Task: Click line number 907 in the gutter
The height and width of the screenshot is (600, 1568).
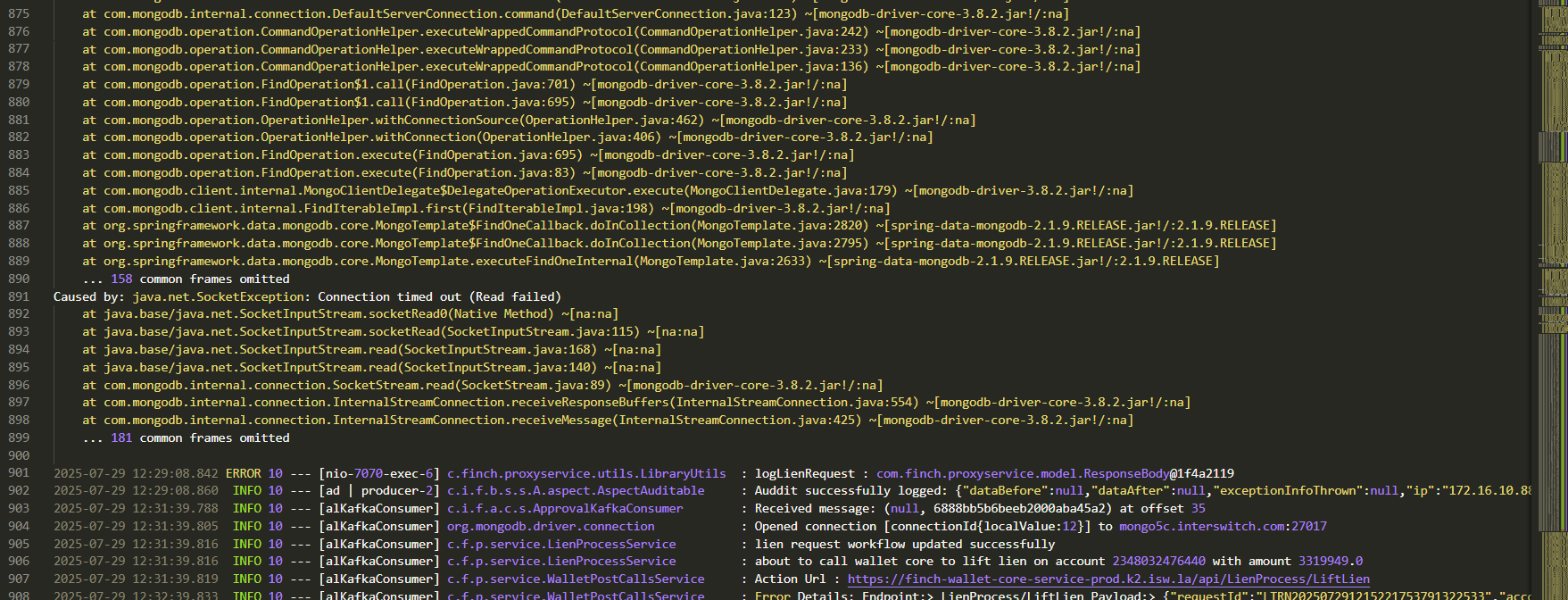Action: coord(19,579)
